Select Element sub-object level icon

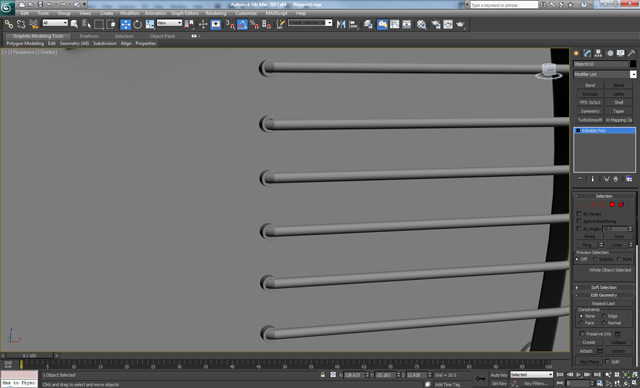click(x=621, y=204)
